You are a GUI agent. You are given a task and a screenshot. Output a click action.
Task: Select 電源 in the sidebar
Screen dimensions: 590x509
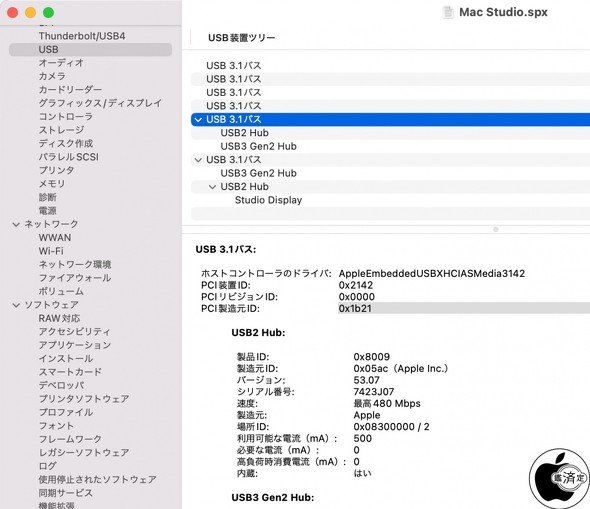47,211
